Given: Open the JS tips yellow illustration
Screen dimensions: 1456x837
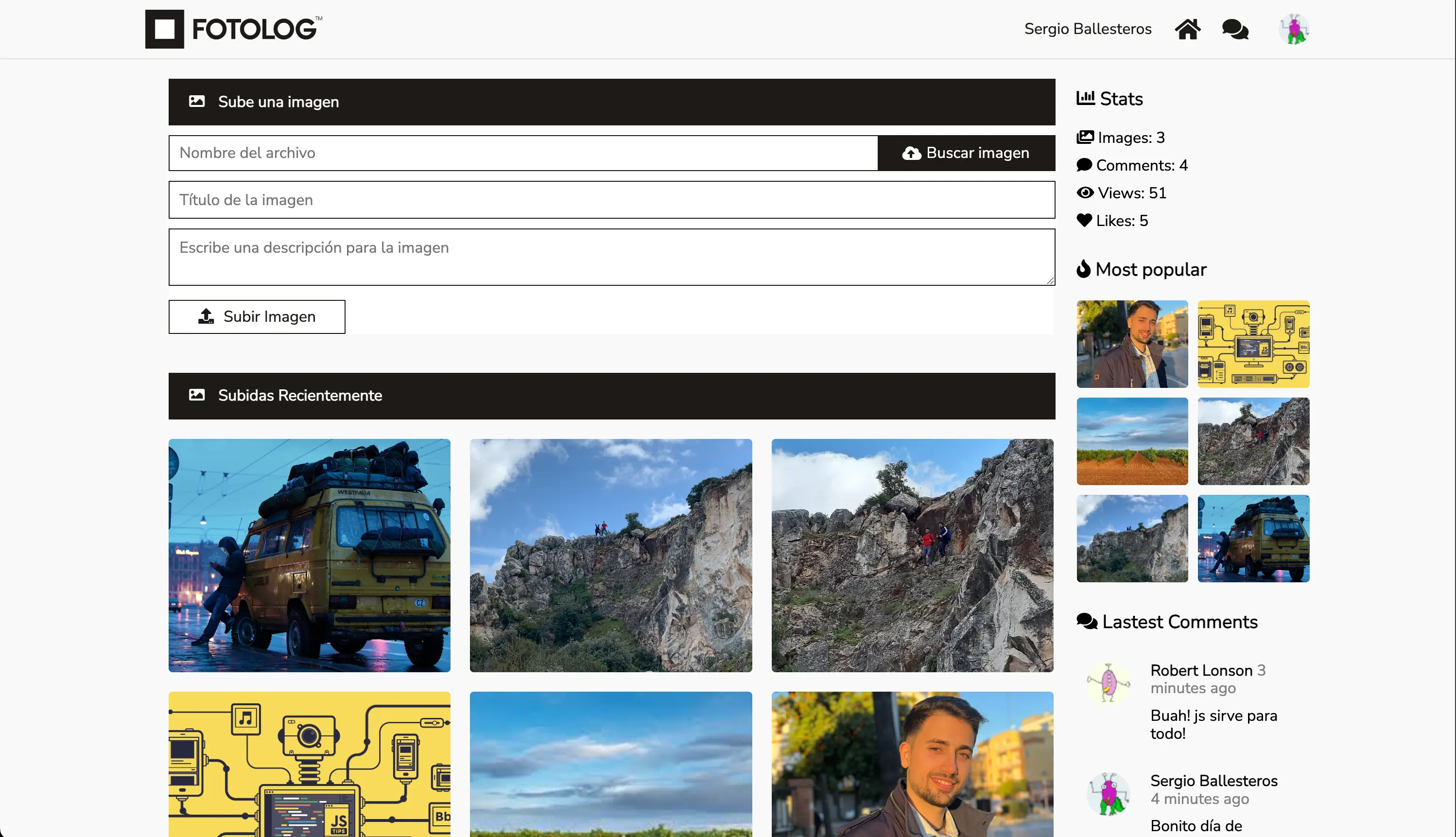Looking at the screenshot, I should click(309, 764).
